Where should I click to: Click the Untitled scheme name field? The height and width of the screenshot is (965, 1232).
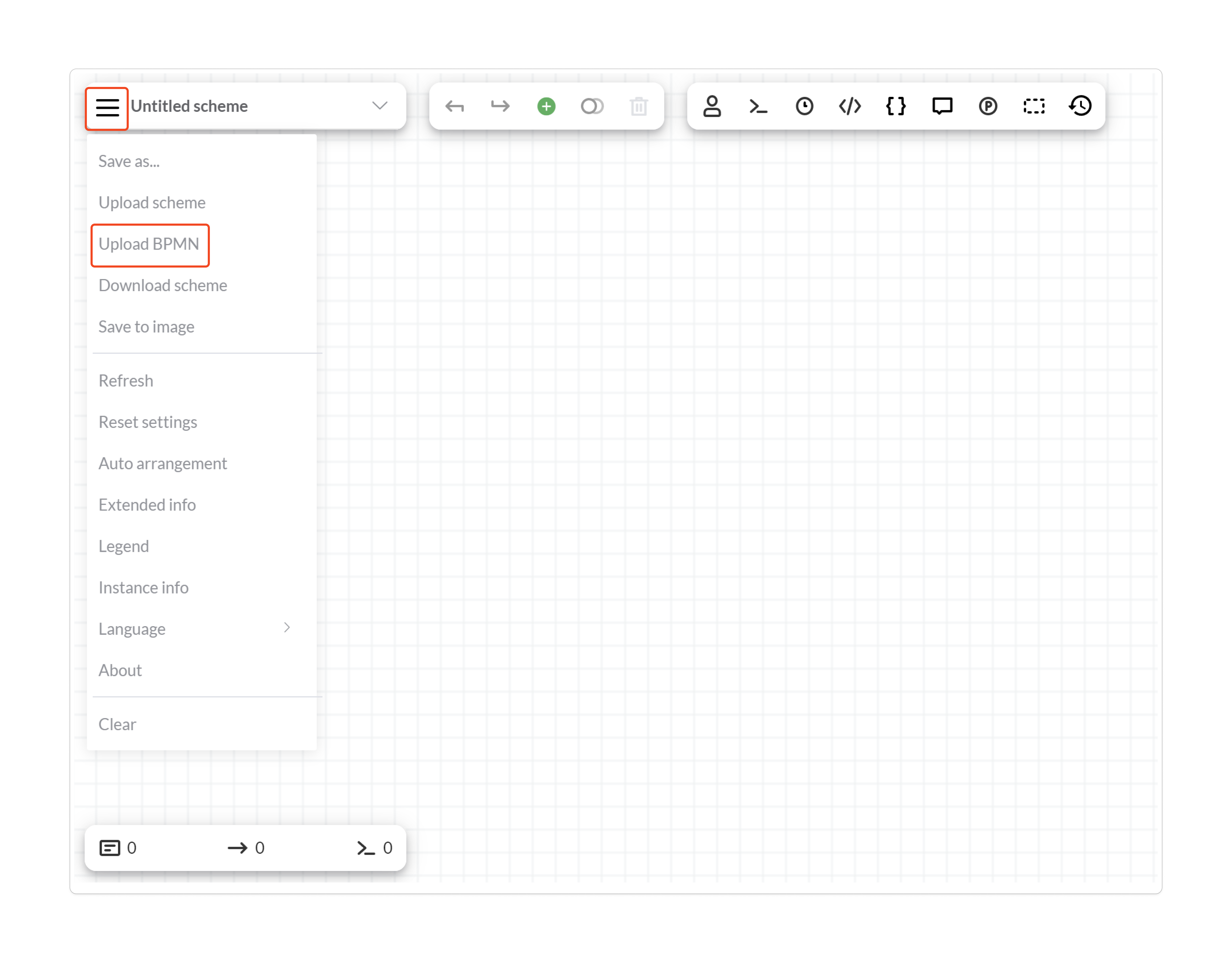pos(189,106)
